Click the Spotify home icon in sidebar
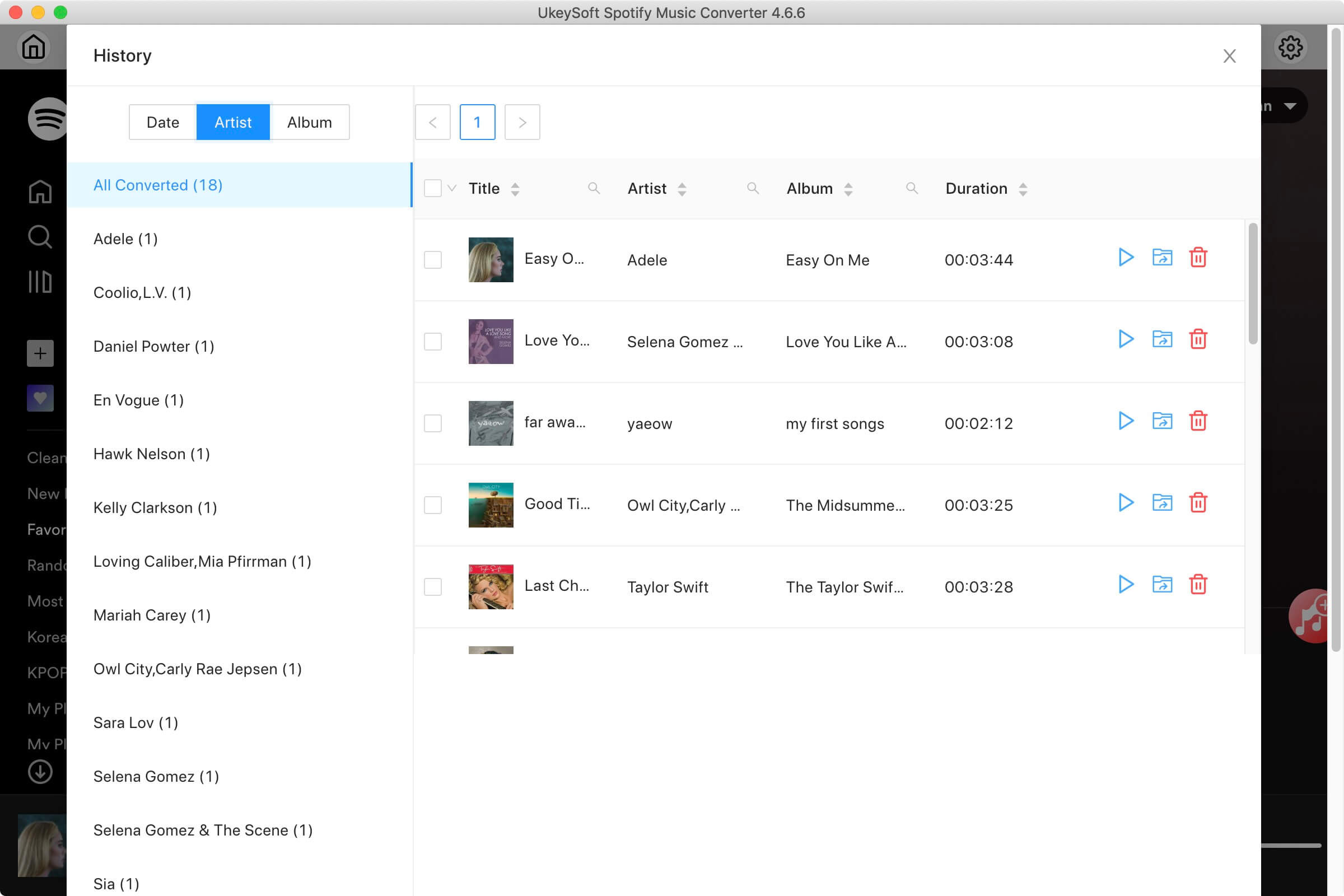 (x=40, y=192)
